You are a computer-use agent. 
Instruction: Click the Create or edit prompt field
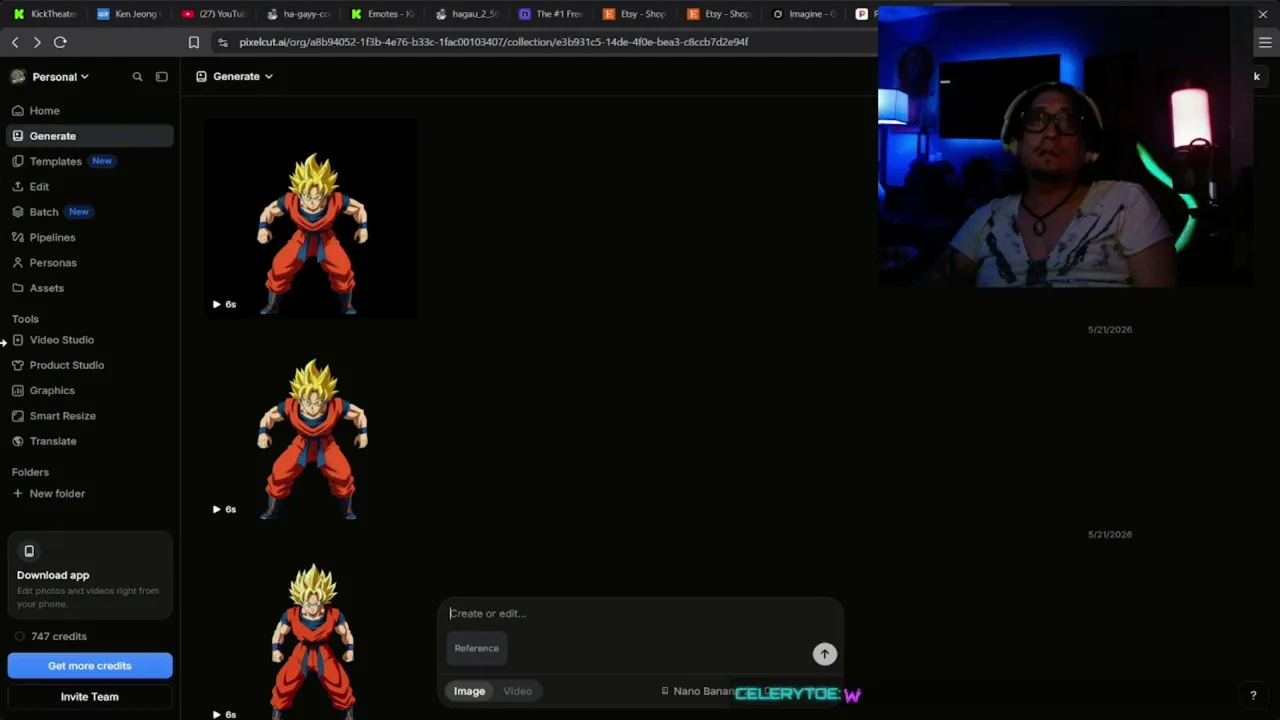point(640,614)
